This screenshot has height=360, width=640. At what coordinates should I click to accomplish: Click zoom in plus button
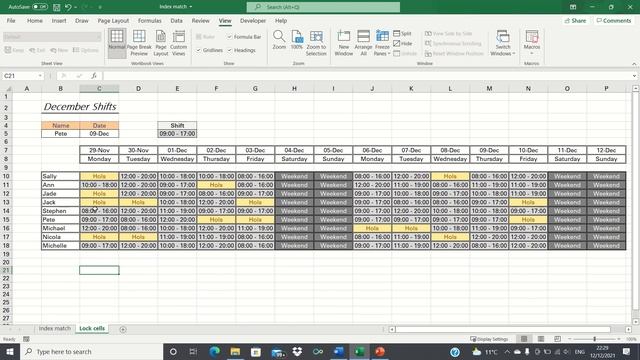click(x=619, y=339)
